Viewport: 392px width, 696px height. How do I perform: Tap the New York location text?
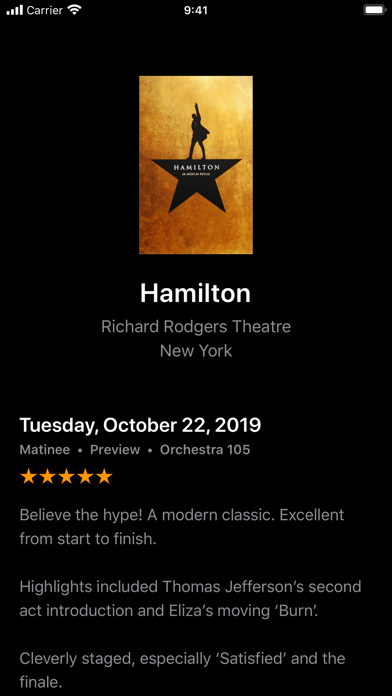[196, 351]
